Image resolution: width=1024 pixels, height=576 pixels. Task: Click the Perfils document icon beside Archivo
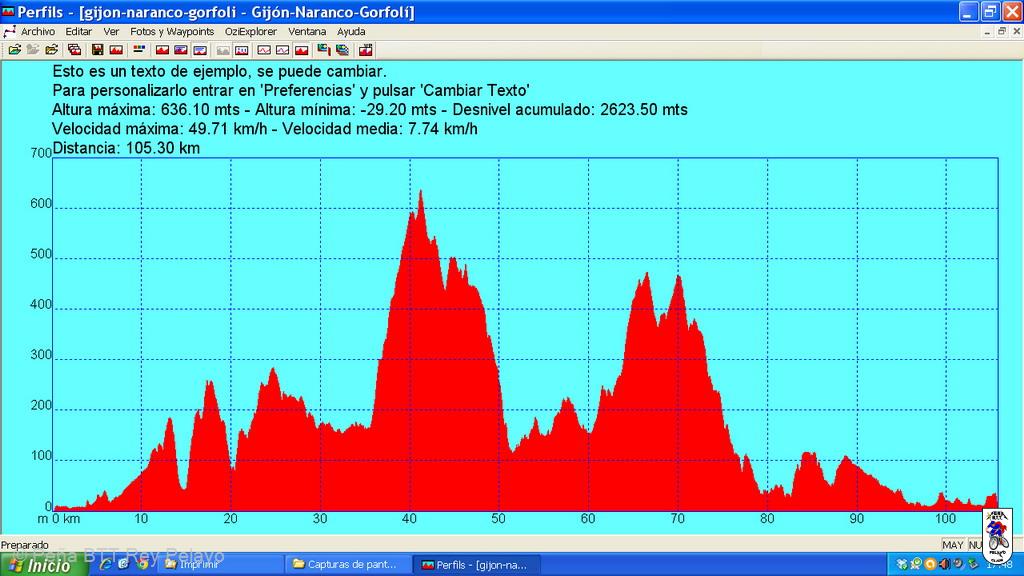click(10, 31)
